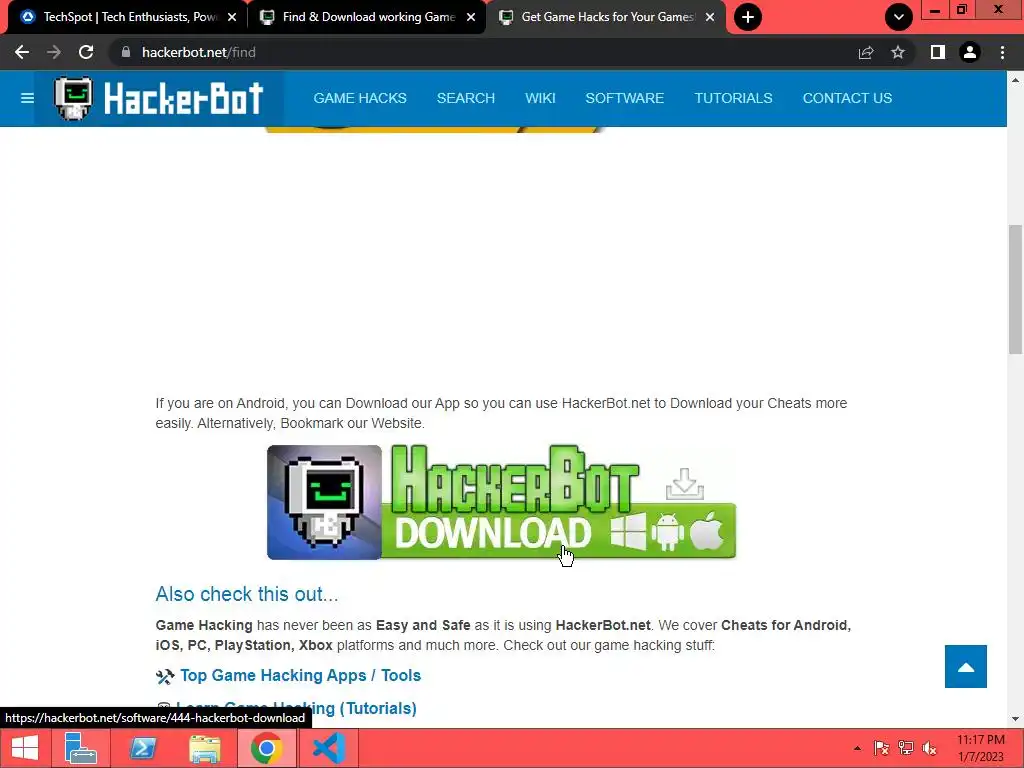
Task: Open Server Manager from taskbar
Action: pyautogui.click(x=81, y=748)
